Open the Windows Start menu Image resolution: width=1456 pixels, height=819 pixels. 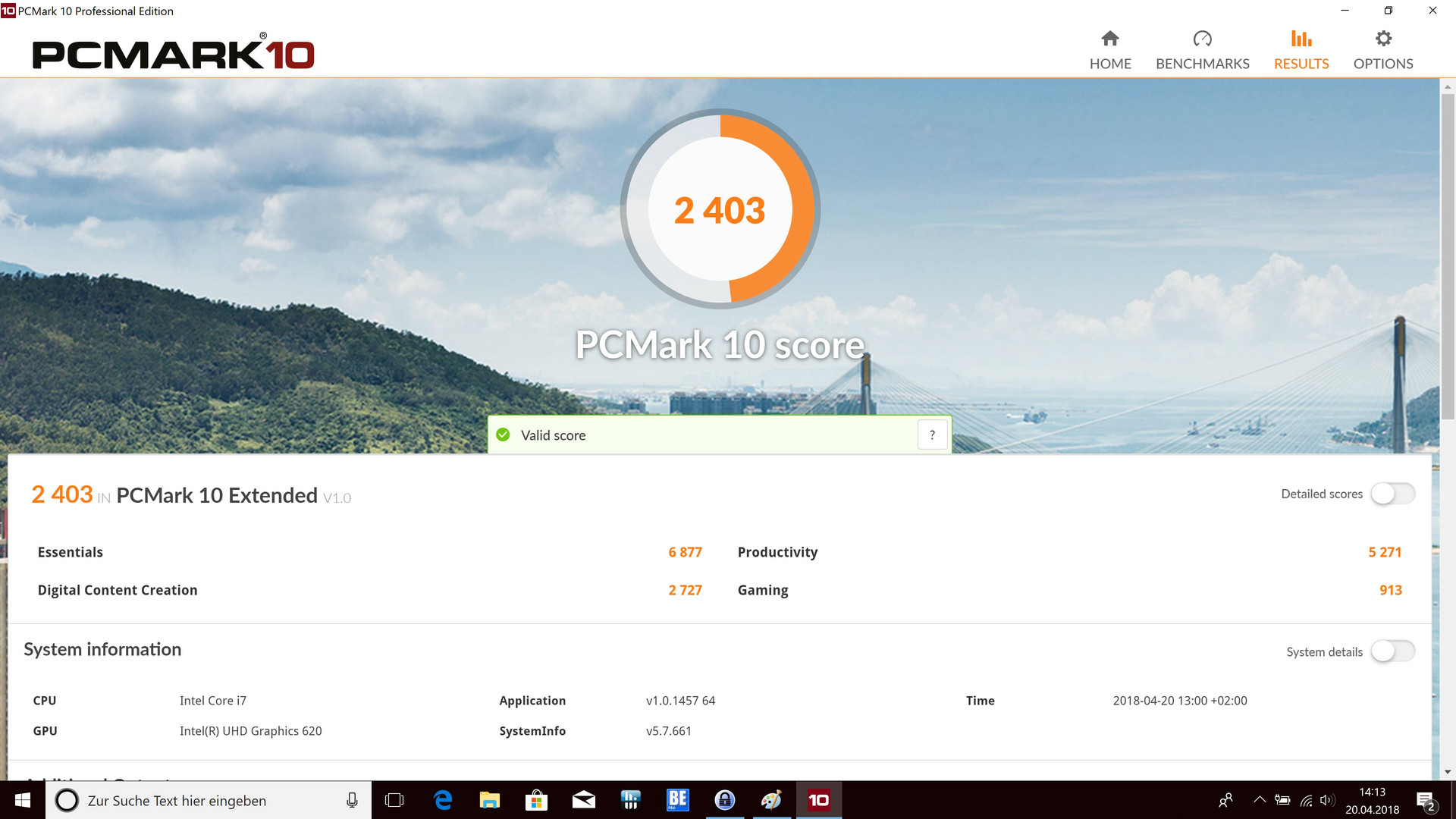(x=23, y=800)
